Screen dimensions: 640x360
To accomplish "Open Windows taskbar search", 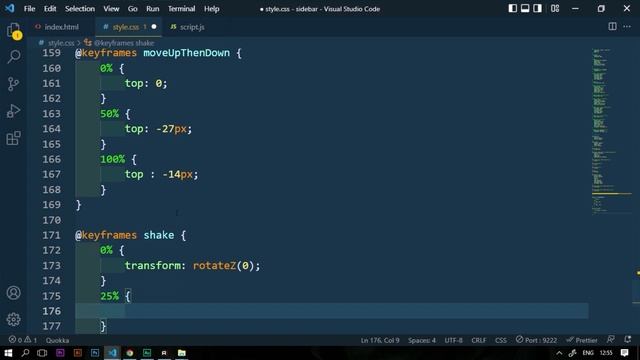I will (25, 353).
